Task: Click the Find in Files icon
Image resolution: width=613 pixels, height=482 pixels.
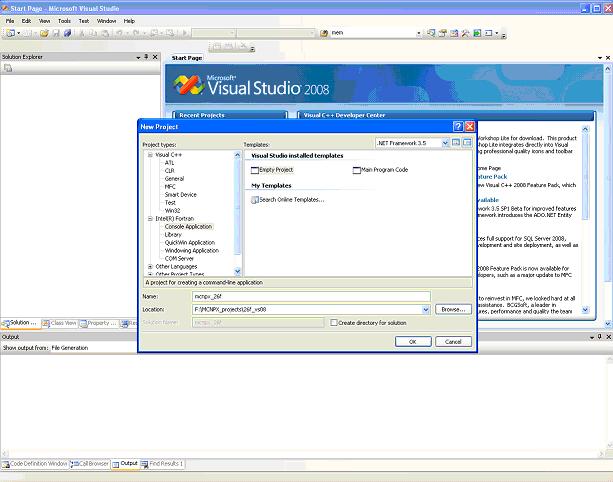Action: tap(324, 33)
